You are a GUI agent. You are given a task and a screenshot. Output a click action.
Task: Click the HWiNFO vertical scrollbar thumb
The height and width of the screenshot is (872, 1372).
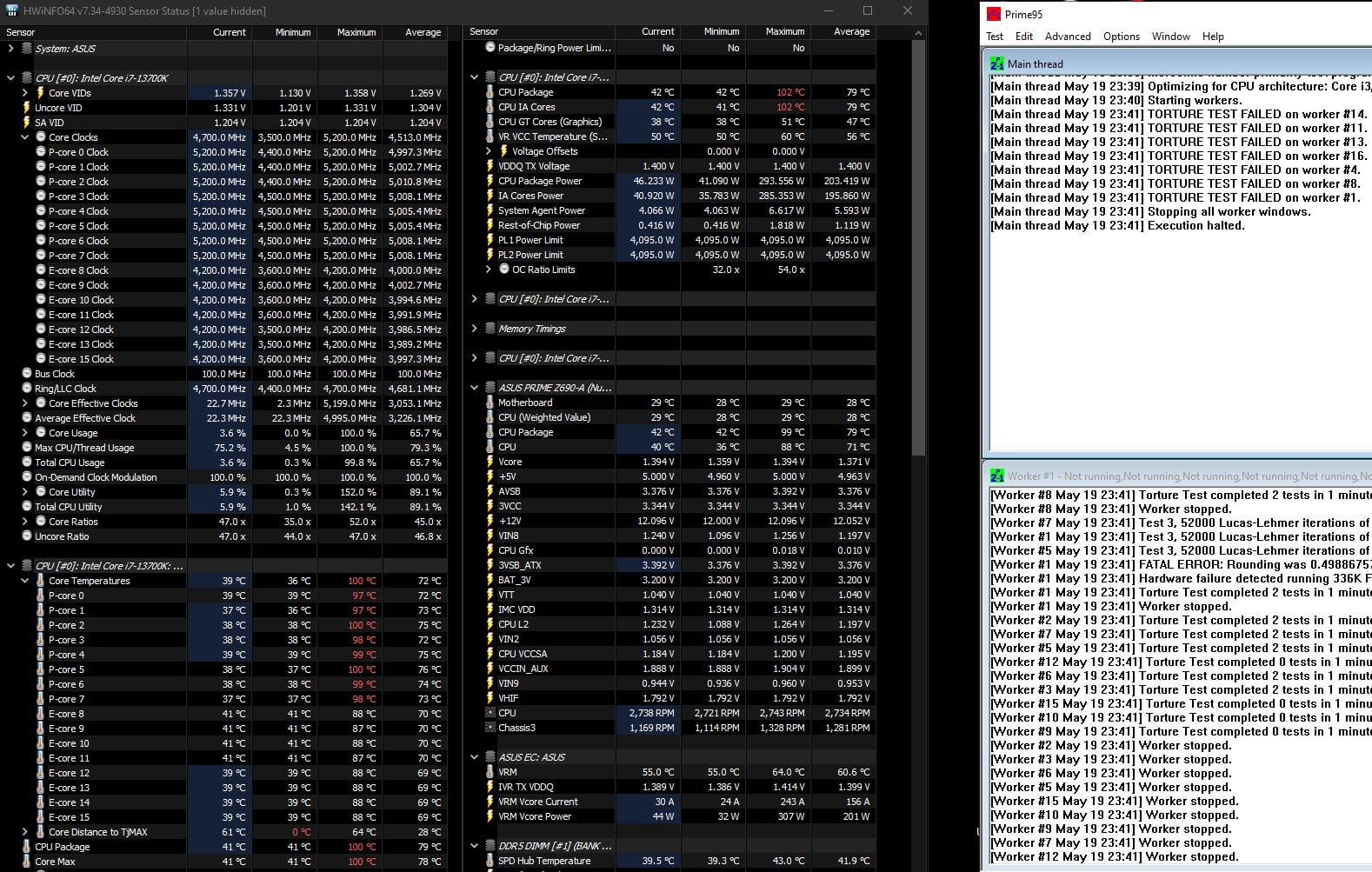point(918,248)
